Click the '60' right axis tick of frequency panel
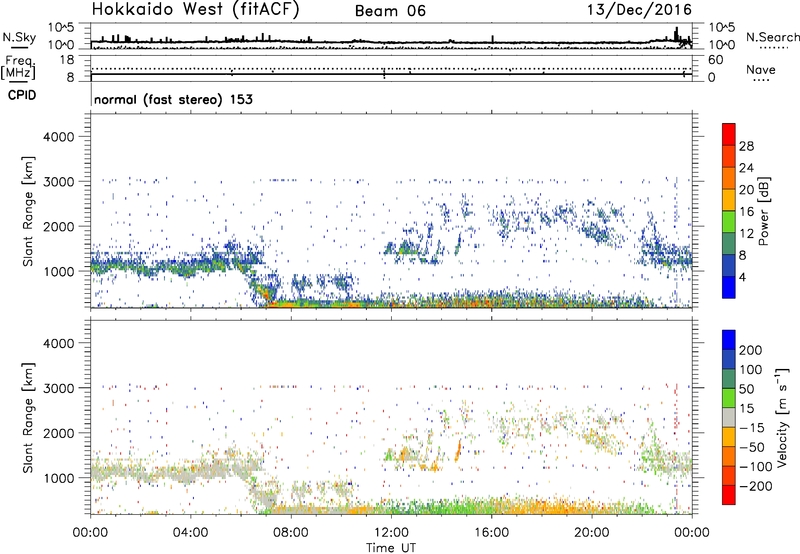The height and width of the screenshot is (554, 800). coord(716,60)
